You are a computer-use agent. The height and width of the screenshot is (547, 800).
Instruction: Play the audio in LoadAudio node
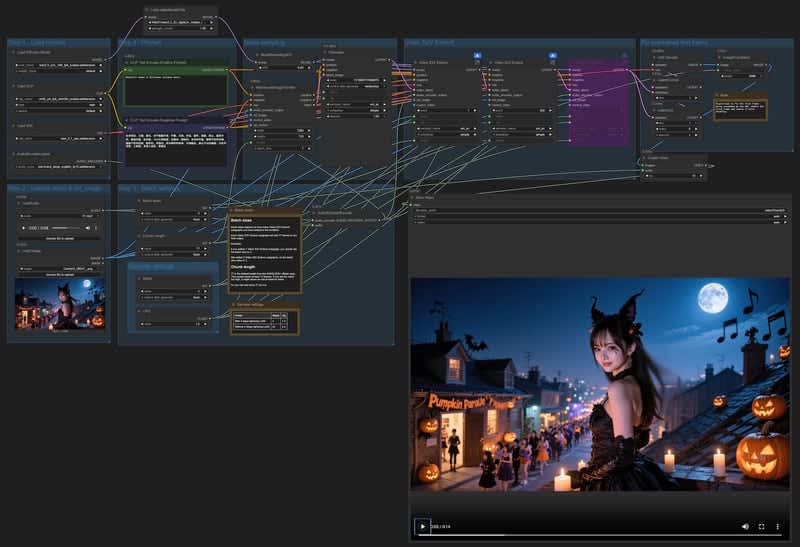[24, 228]
